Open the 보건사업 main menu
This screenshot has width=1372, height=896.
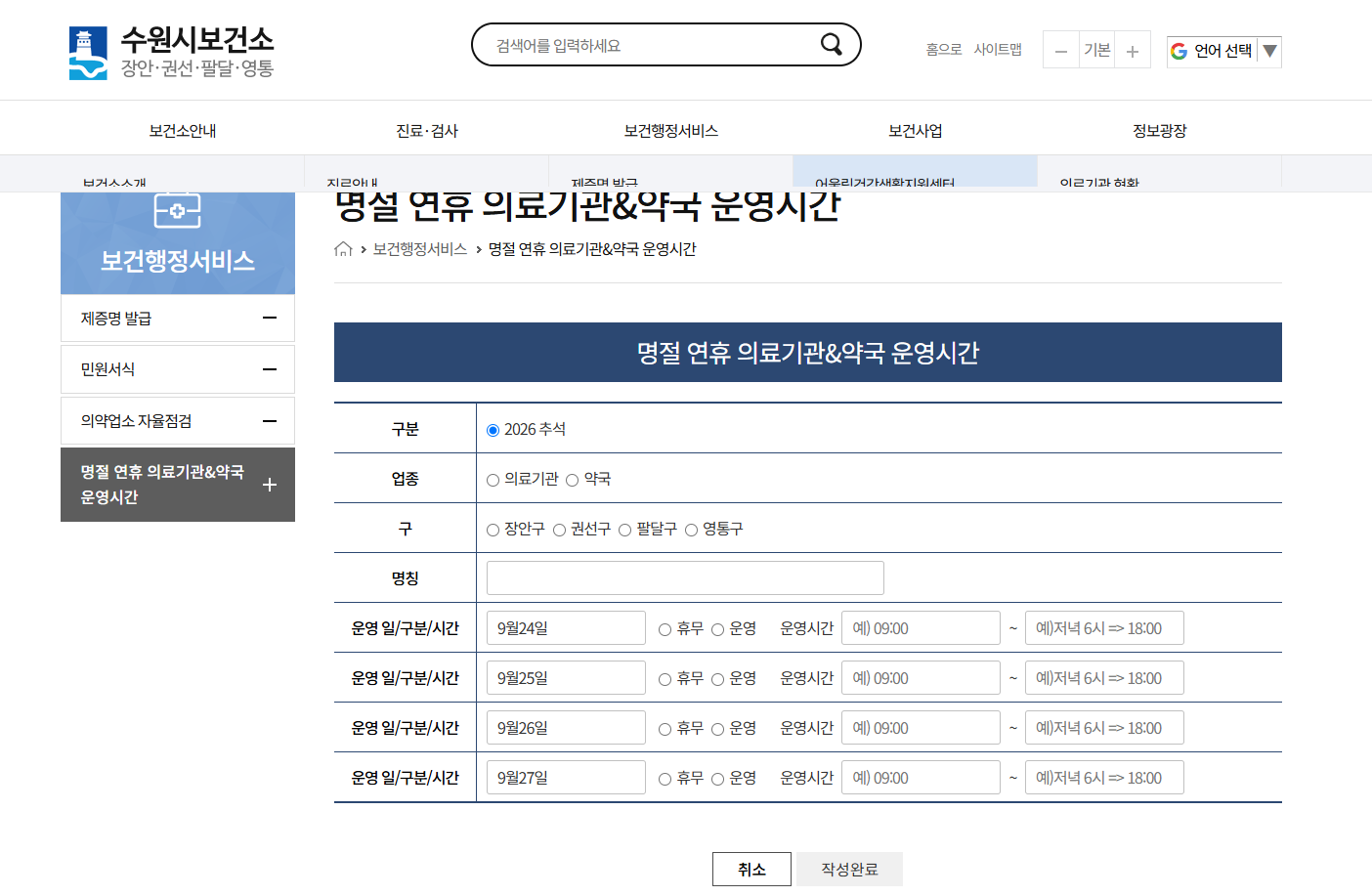click(916, 131)
